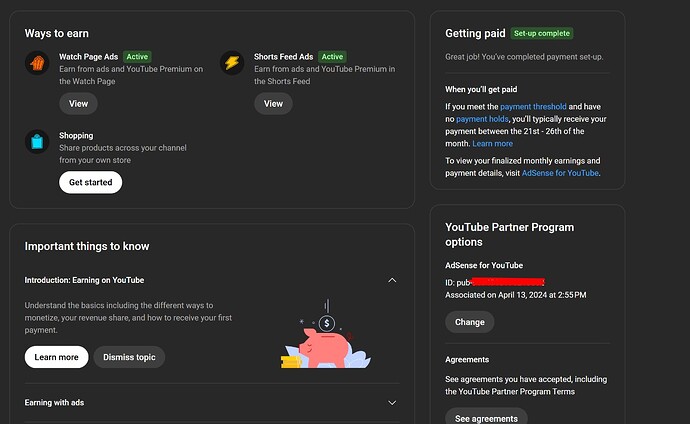The image size is (690, 424).
Task: Click Active badge next to Shorts Feed Ads
Action: (x=332, y=57)
